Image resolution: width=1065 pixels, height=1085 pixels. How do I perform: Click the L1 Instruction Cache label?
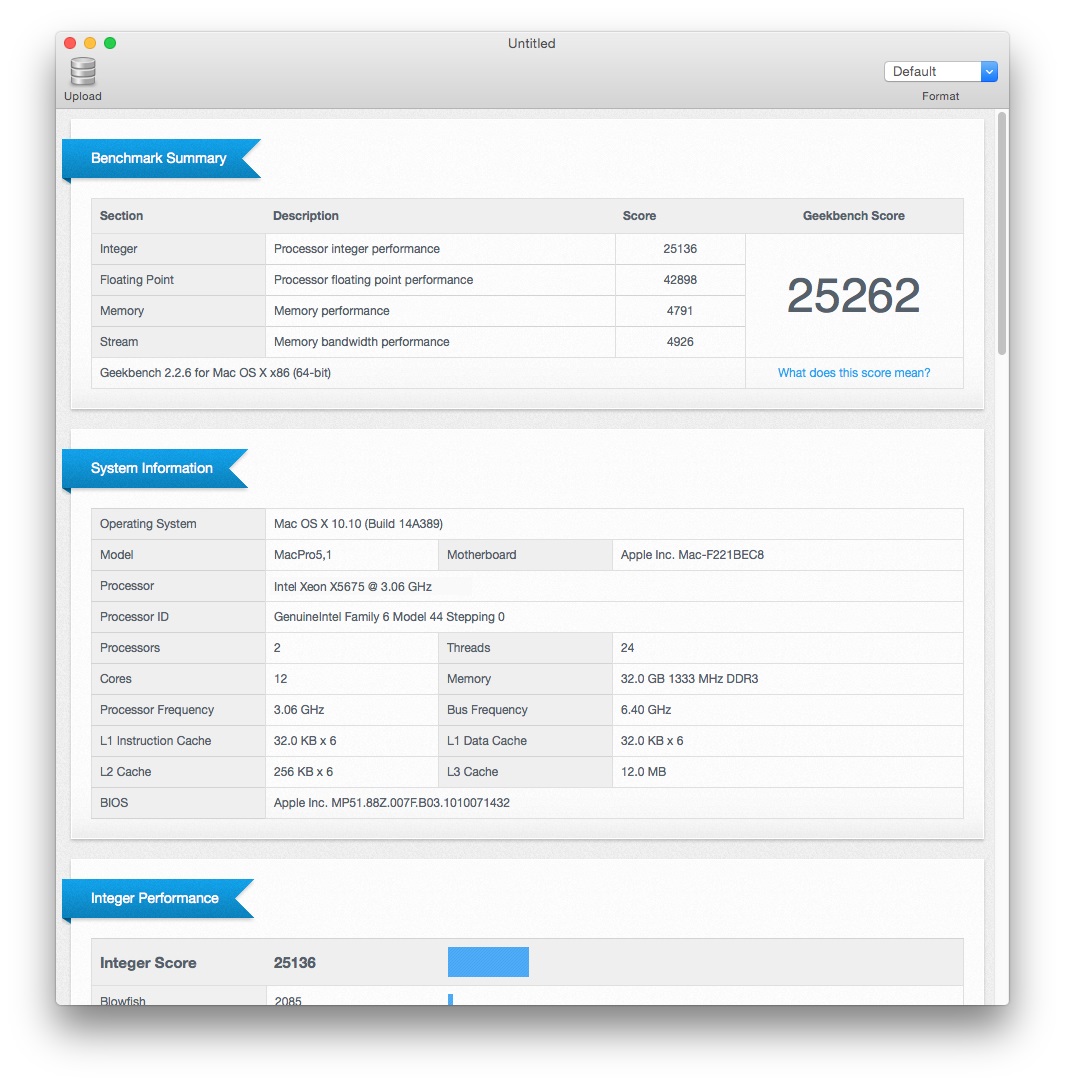pos(156,741)
